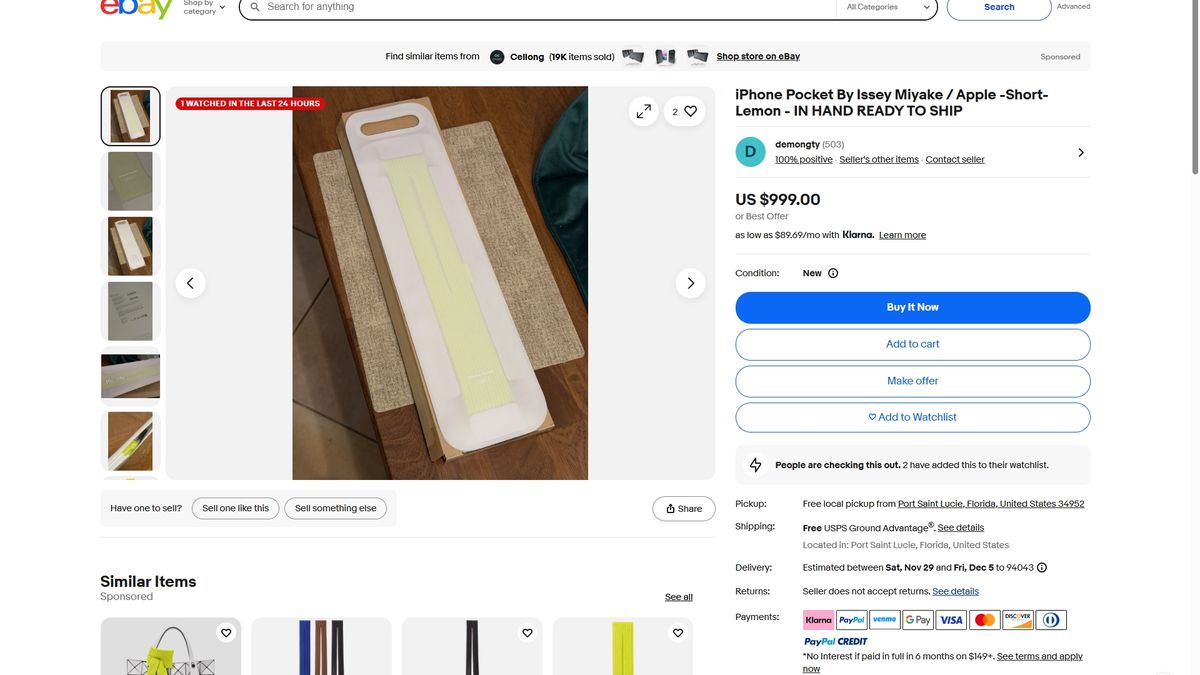Select the second product thumbnail

pos(130,181)
